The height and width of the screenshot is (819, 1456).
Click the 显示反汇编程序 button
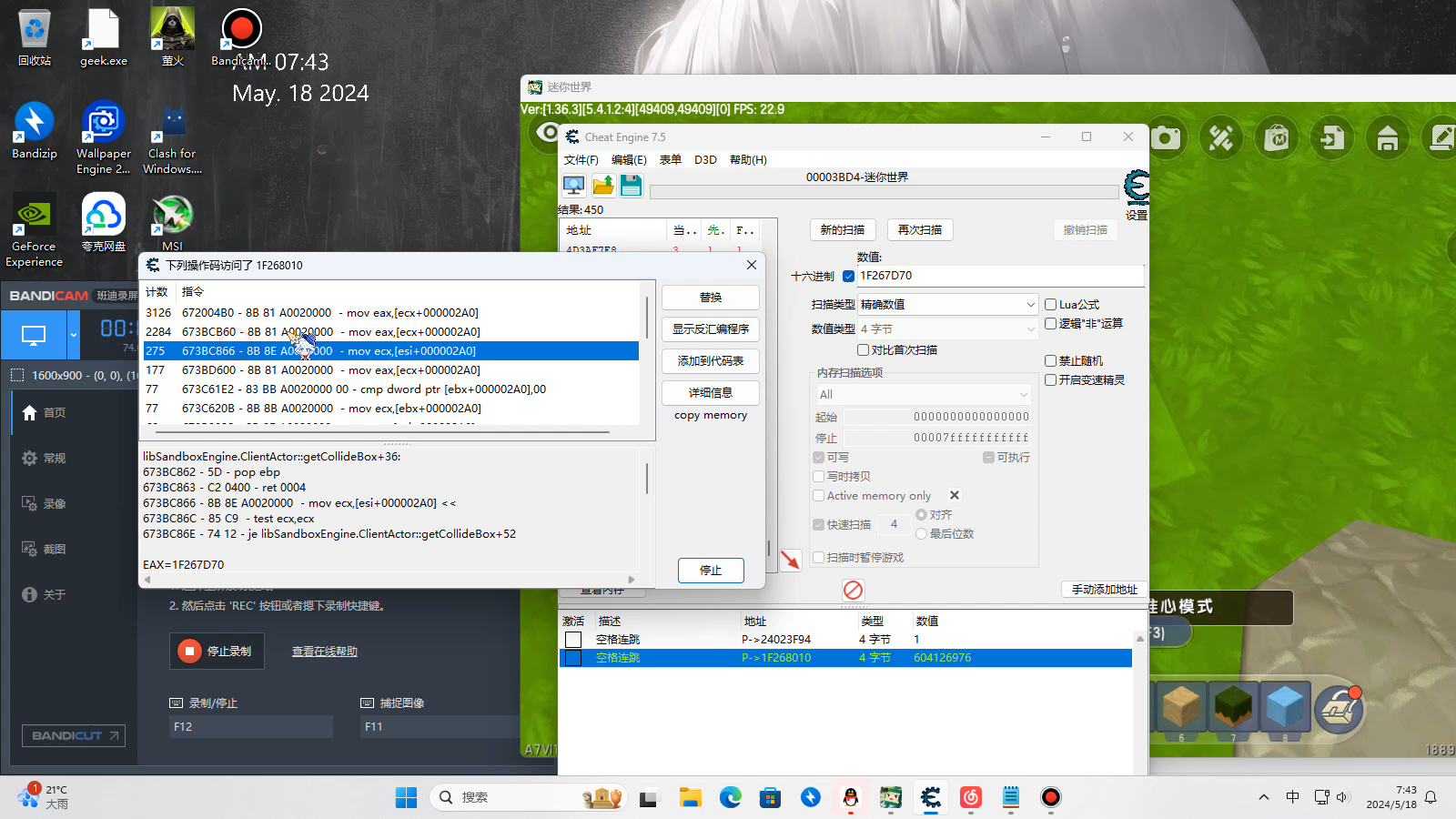click(711, 329)
